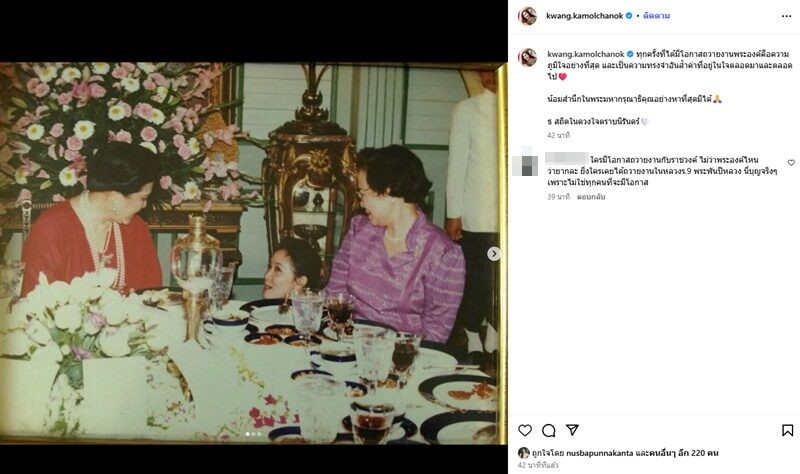
Task: Open comments via the speech bubble icon
Action: pyautogui.click(x=548, y=431)
